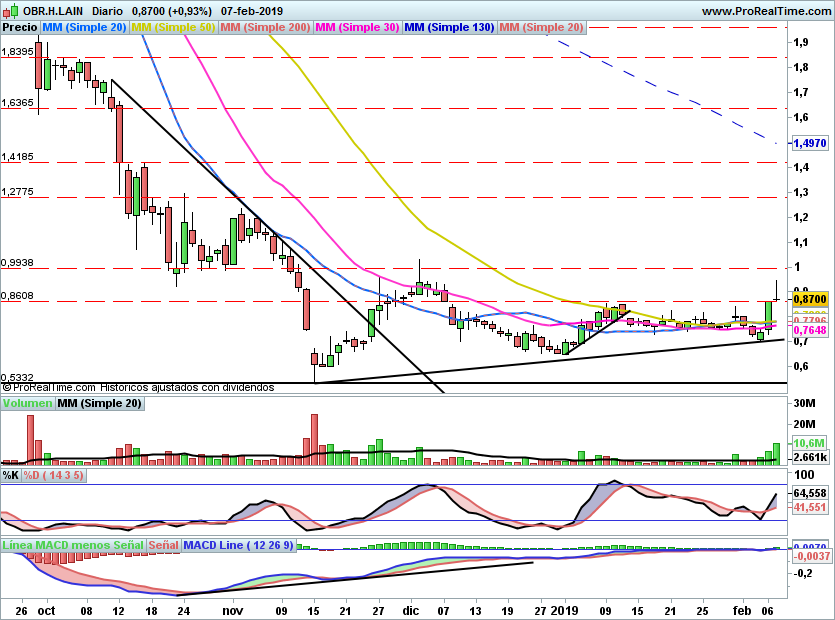Open the www.ProRealTime.com link
The image size is (835, 620).
[x=765, y=11]
